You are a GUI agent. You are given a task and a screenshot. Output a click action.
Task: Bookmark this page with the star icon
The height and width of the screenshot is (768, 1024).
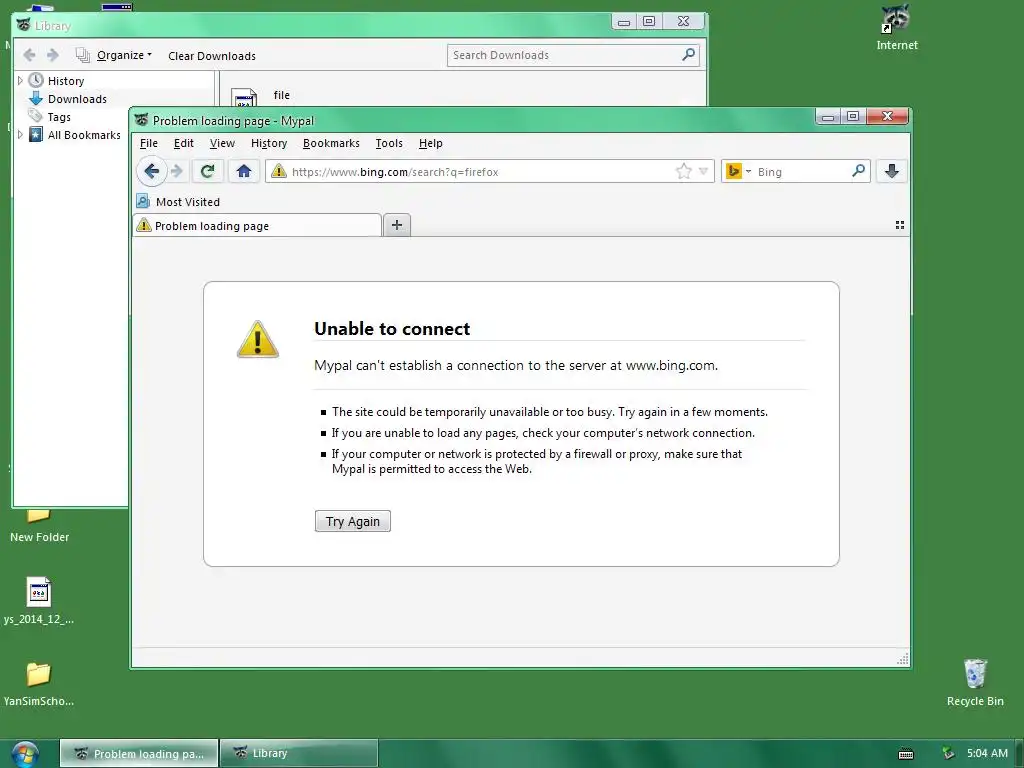point(683,171)
